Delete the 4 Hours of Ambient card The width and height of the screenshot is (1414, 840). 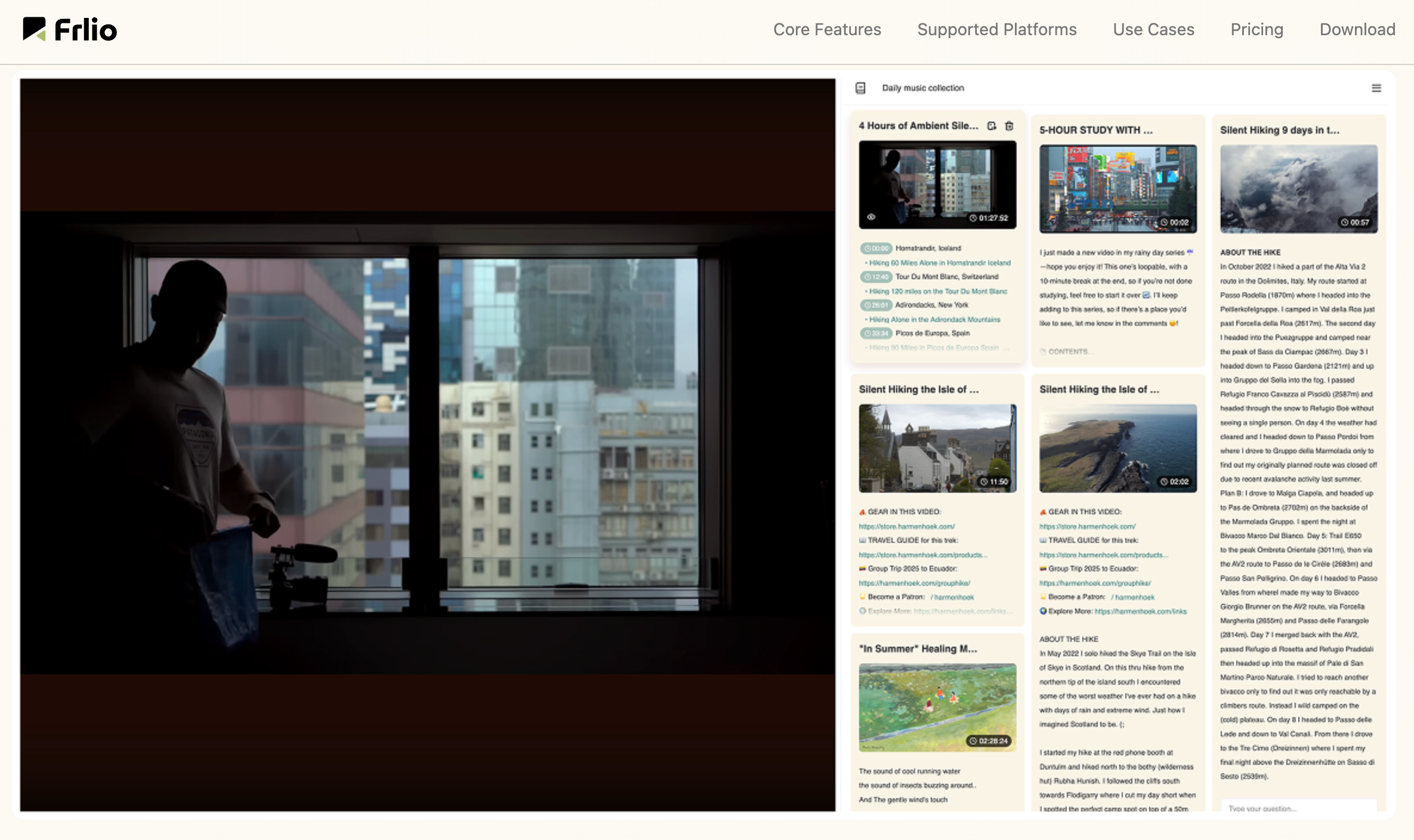(1009, 126)
